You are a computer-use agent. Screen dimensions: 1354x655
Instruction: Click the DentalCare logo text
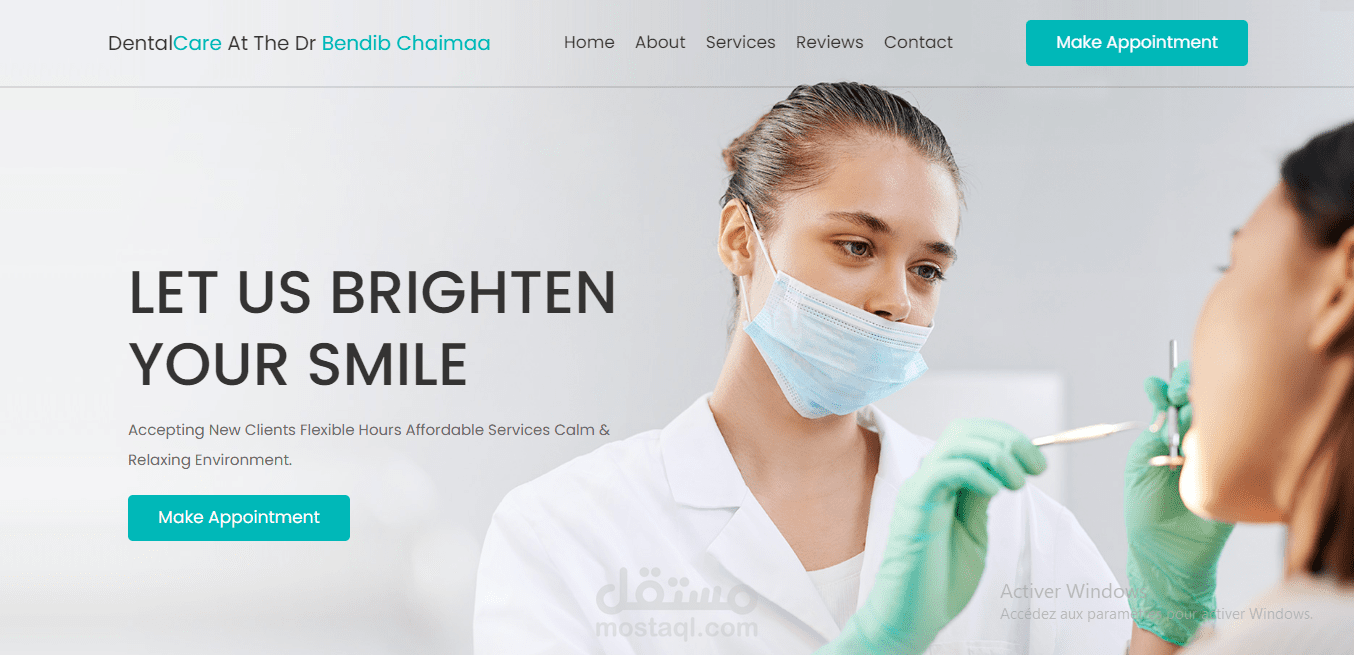[165, 43]
